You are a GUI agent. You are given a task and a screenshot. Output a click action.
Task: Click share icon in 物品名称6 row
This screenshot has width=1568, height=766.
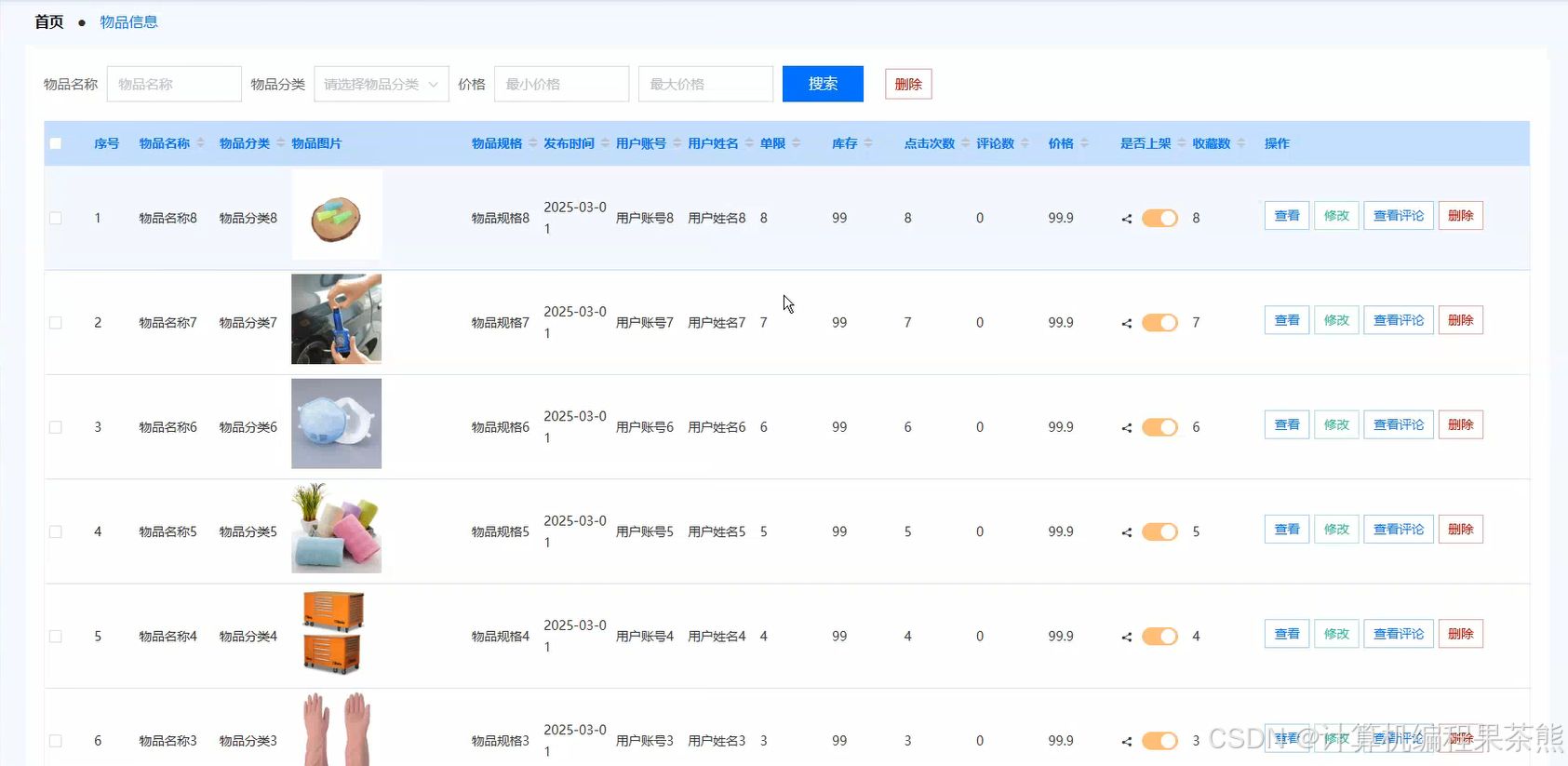click(1127, 427)
